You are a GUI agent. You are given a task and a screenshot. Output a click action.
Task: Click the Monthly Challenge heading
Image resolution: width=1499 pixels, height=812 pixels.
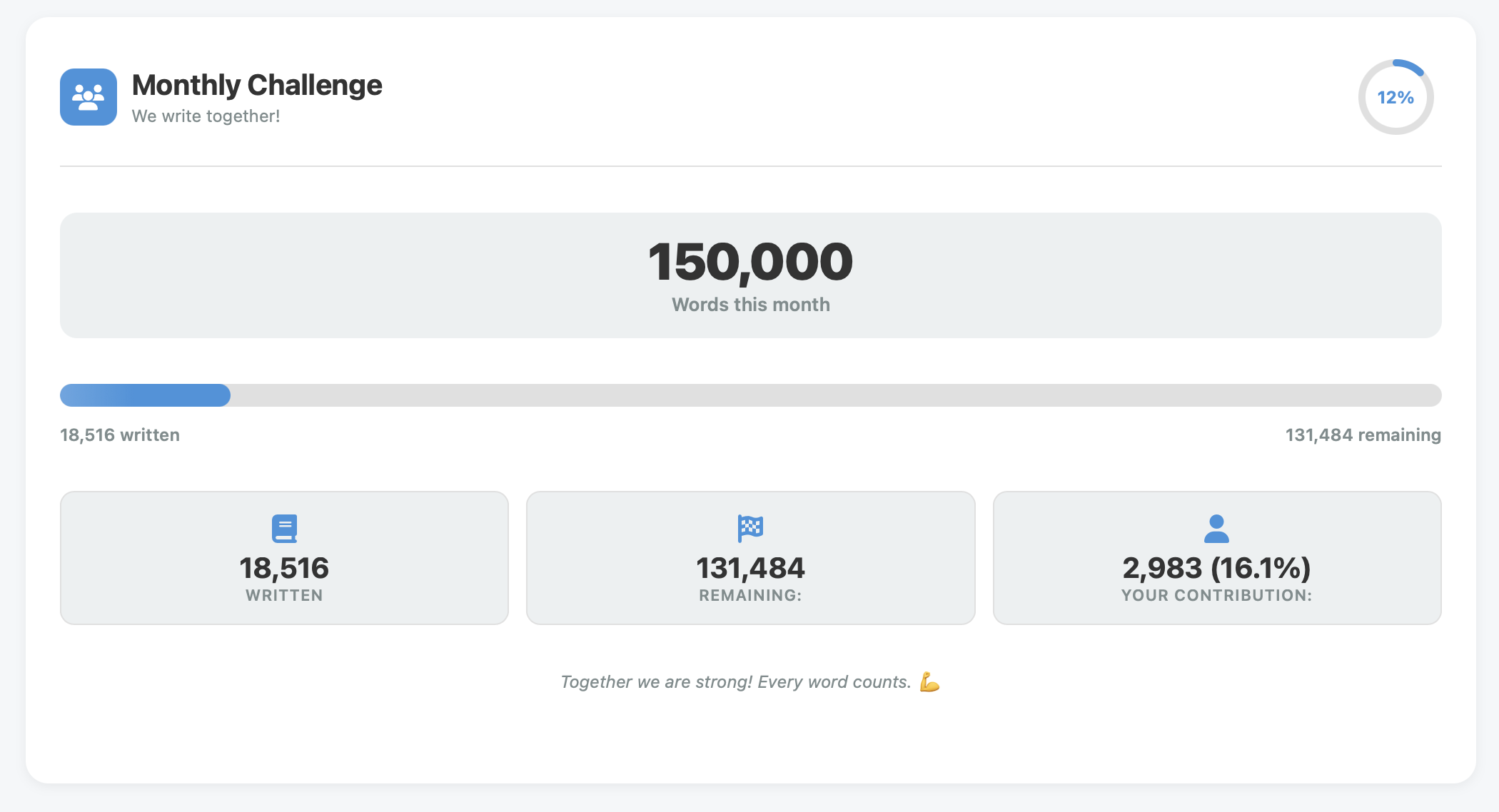(257, 85)
